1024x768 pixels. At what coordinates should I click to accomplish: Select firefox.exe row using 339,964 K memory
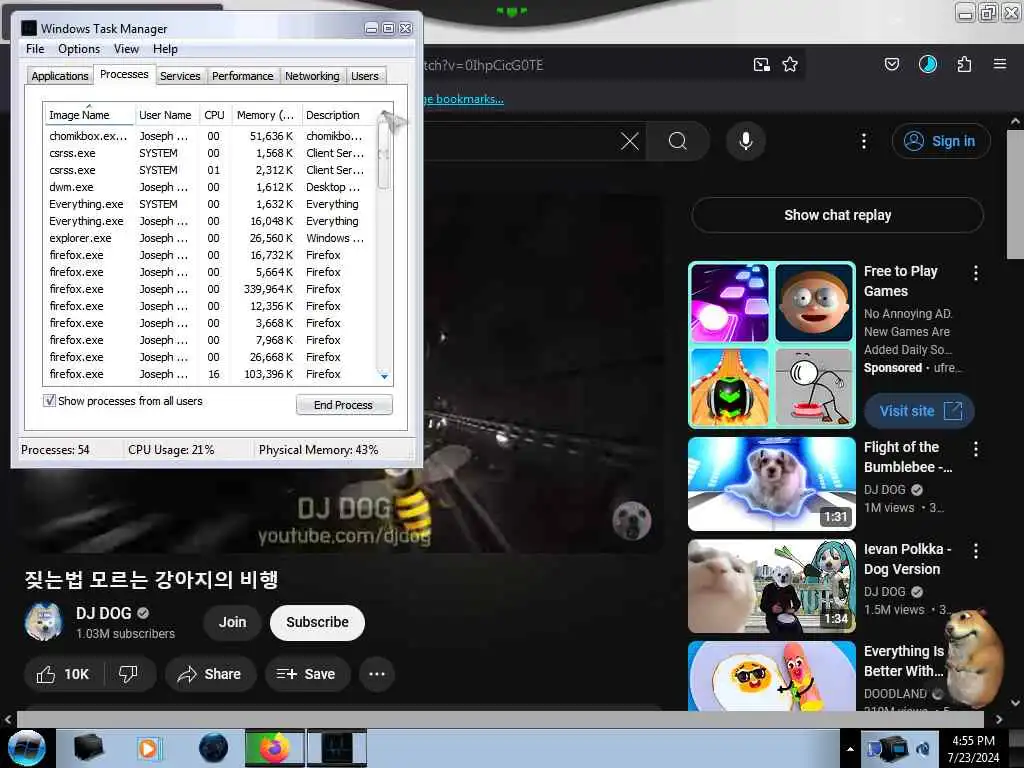208,289
